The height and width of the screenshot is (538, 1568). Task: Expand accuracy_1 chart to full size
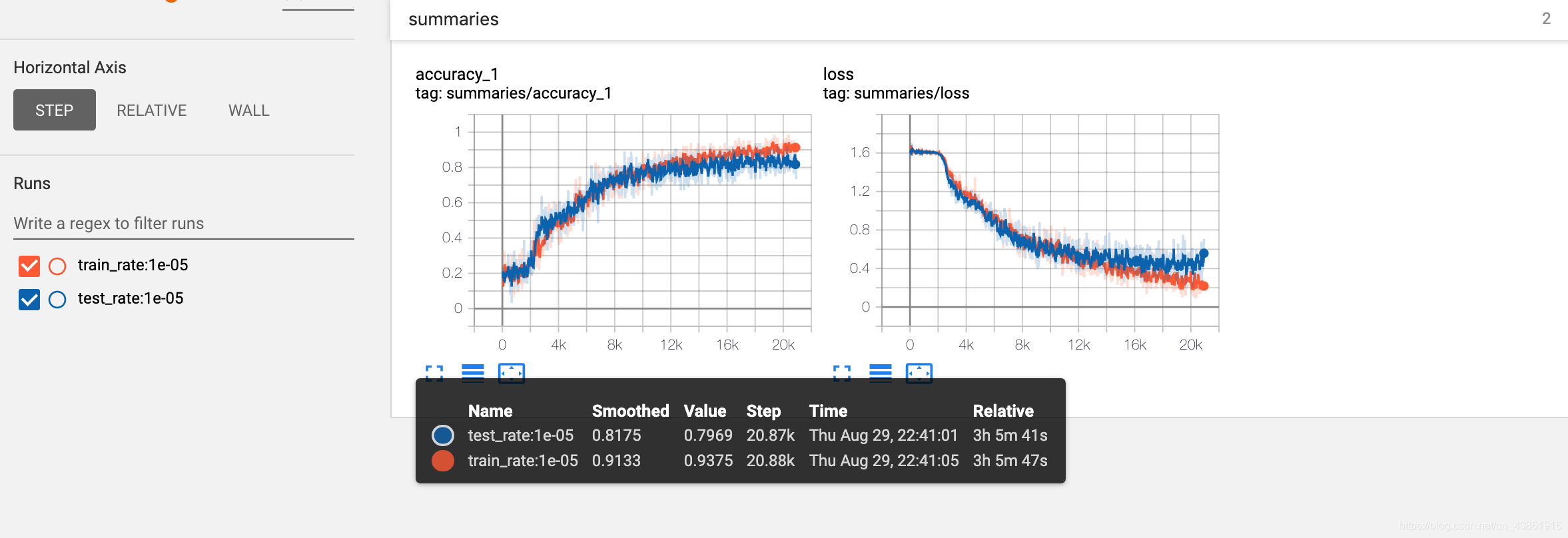(x=434, y=373)
